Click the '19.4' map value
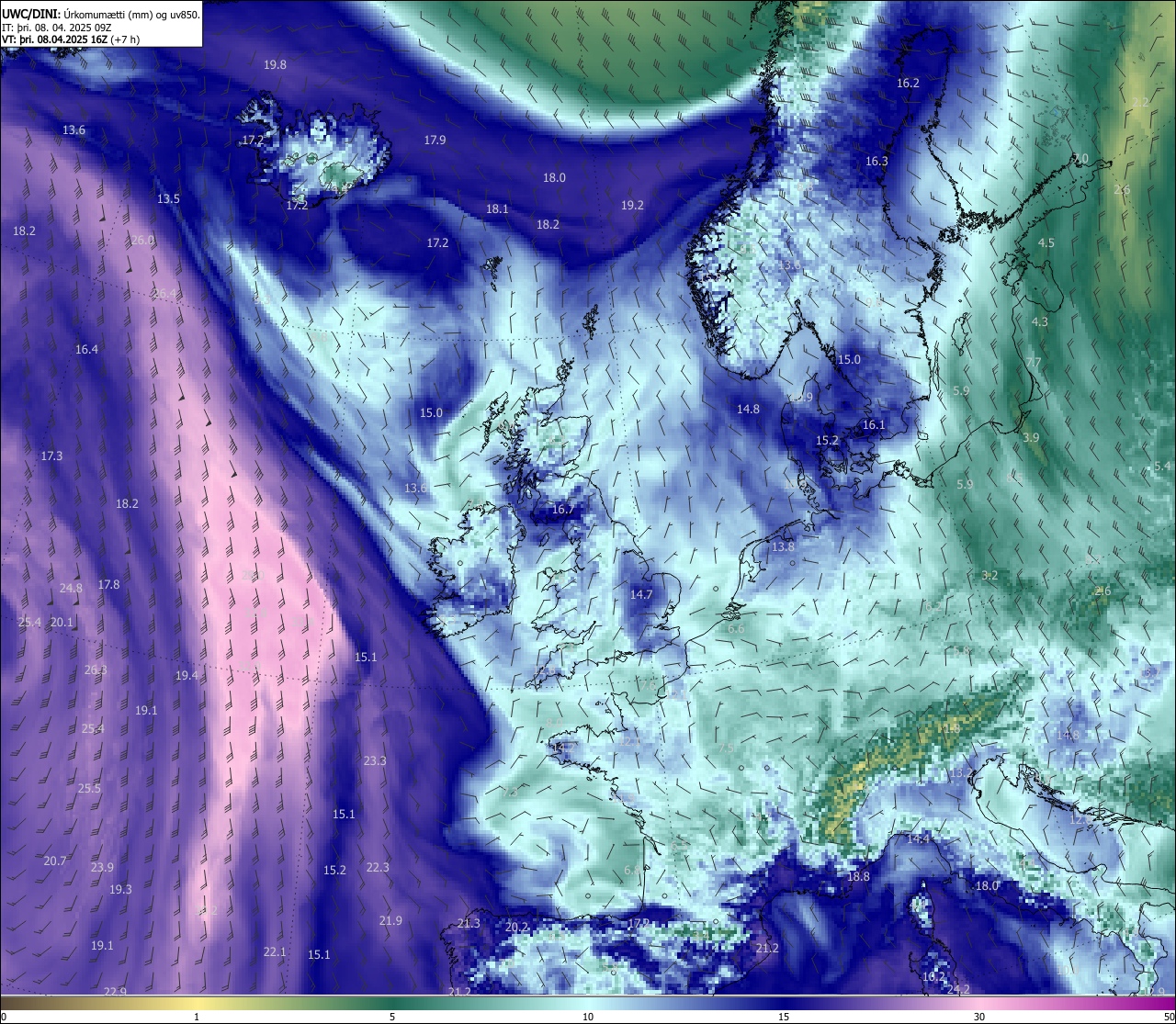Screen dimensions: 1176x1024 tap(187, 675)
